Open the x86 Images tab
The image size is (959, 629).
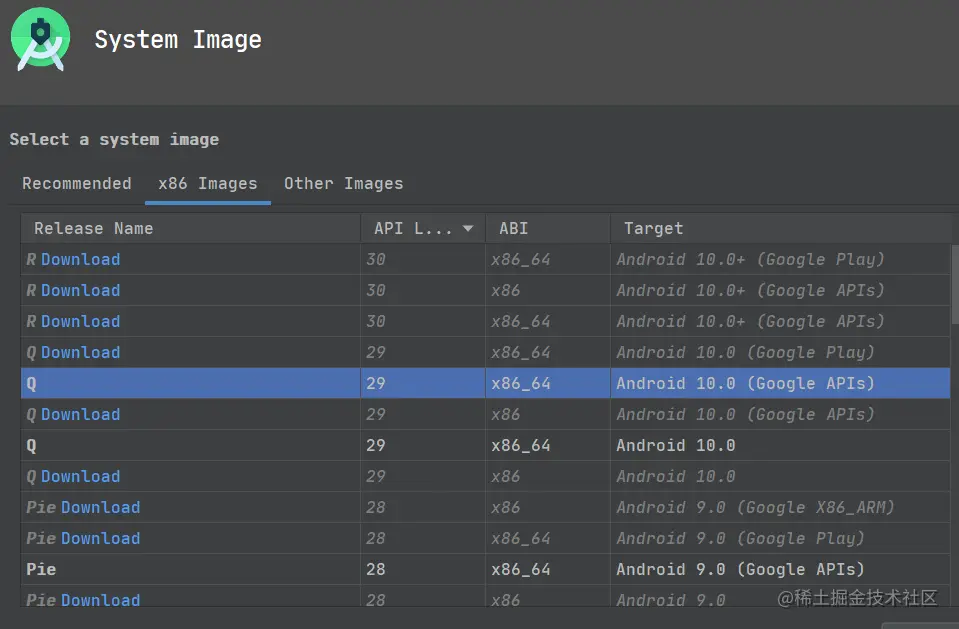[208, 184]
